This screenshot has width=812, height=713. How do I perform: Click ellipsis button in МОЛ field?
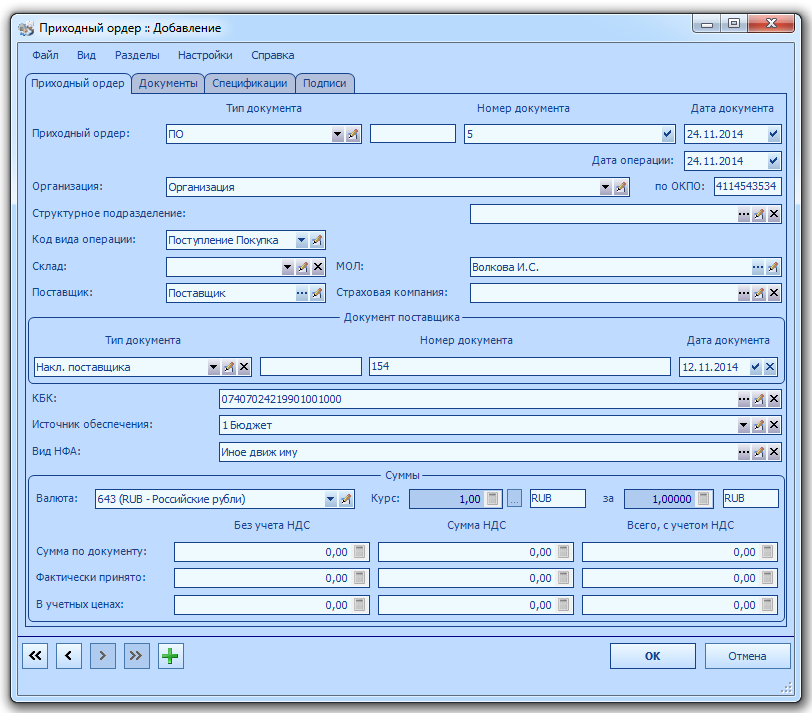(x=758, y=268)
